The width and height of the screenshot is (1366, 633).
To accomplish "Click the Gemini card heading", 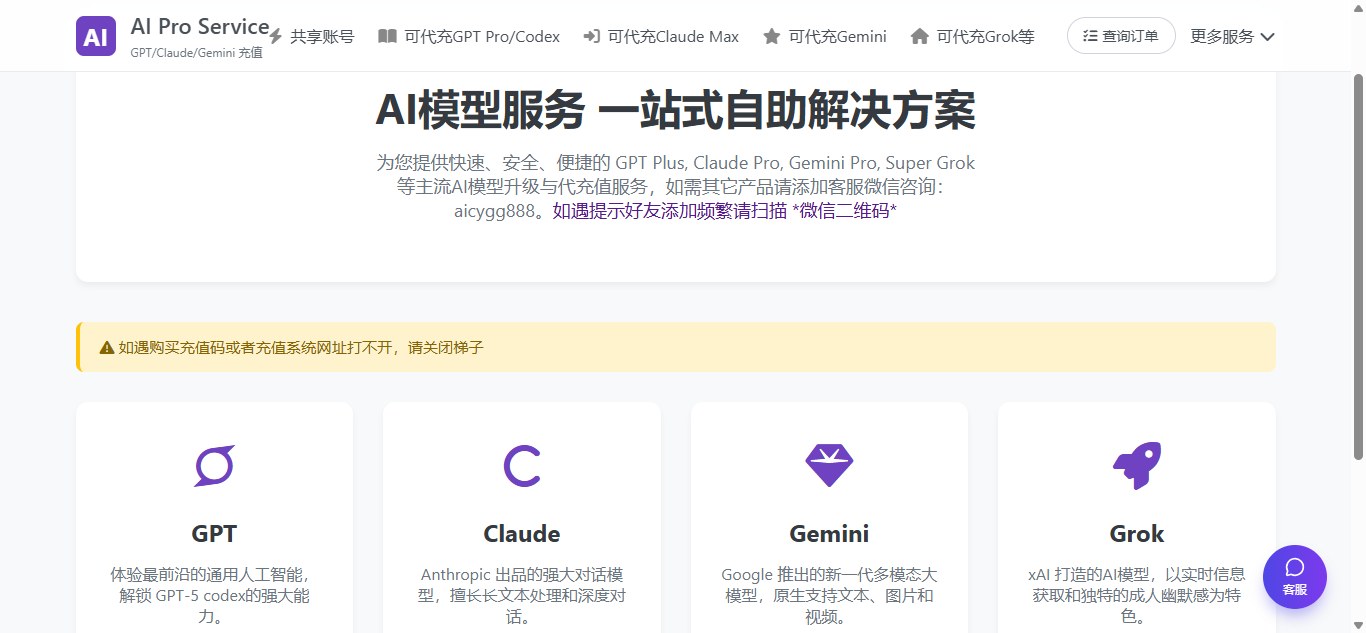I will (829, 533).
